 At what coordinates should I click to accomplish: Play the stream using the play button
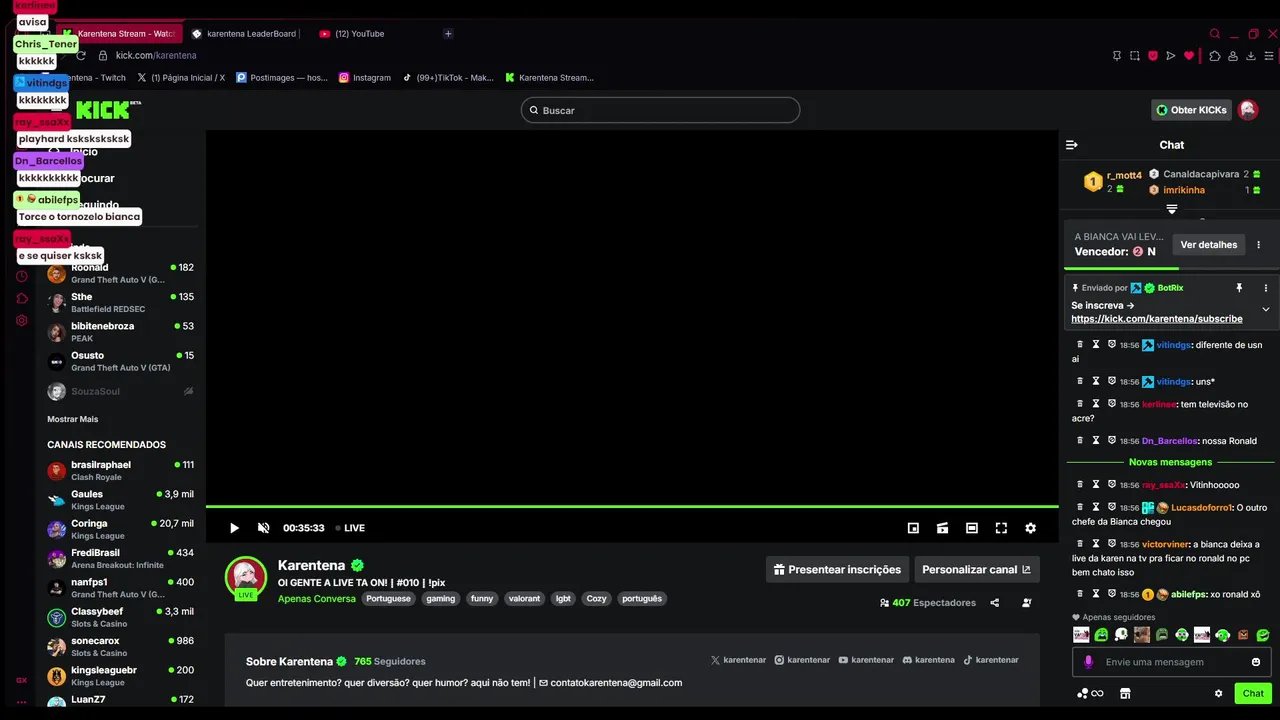234,528
